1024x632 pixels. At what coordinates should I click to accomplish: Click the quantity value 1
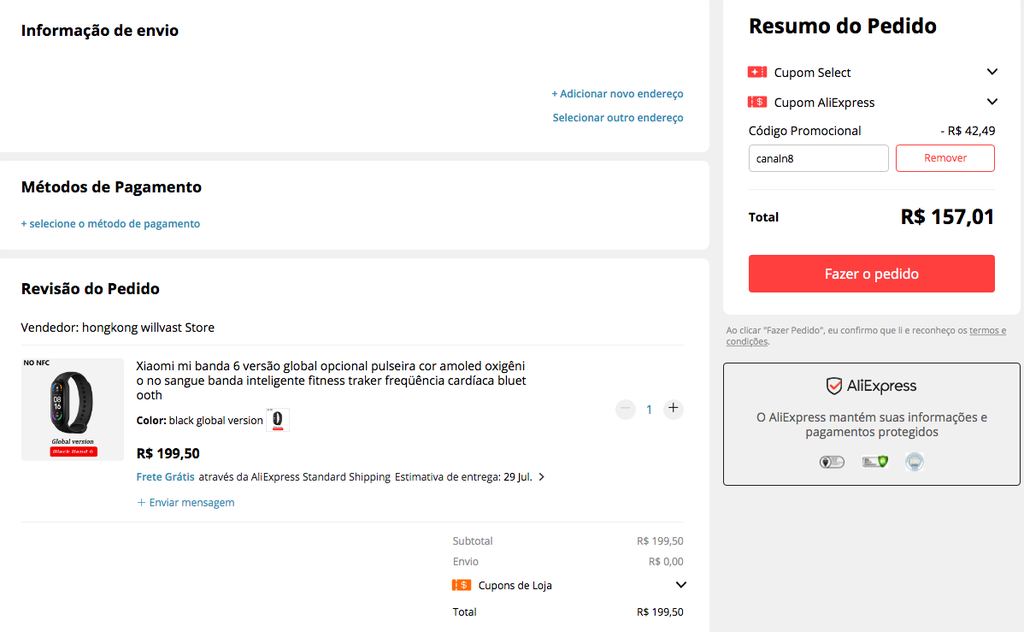coord(649,409)
